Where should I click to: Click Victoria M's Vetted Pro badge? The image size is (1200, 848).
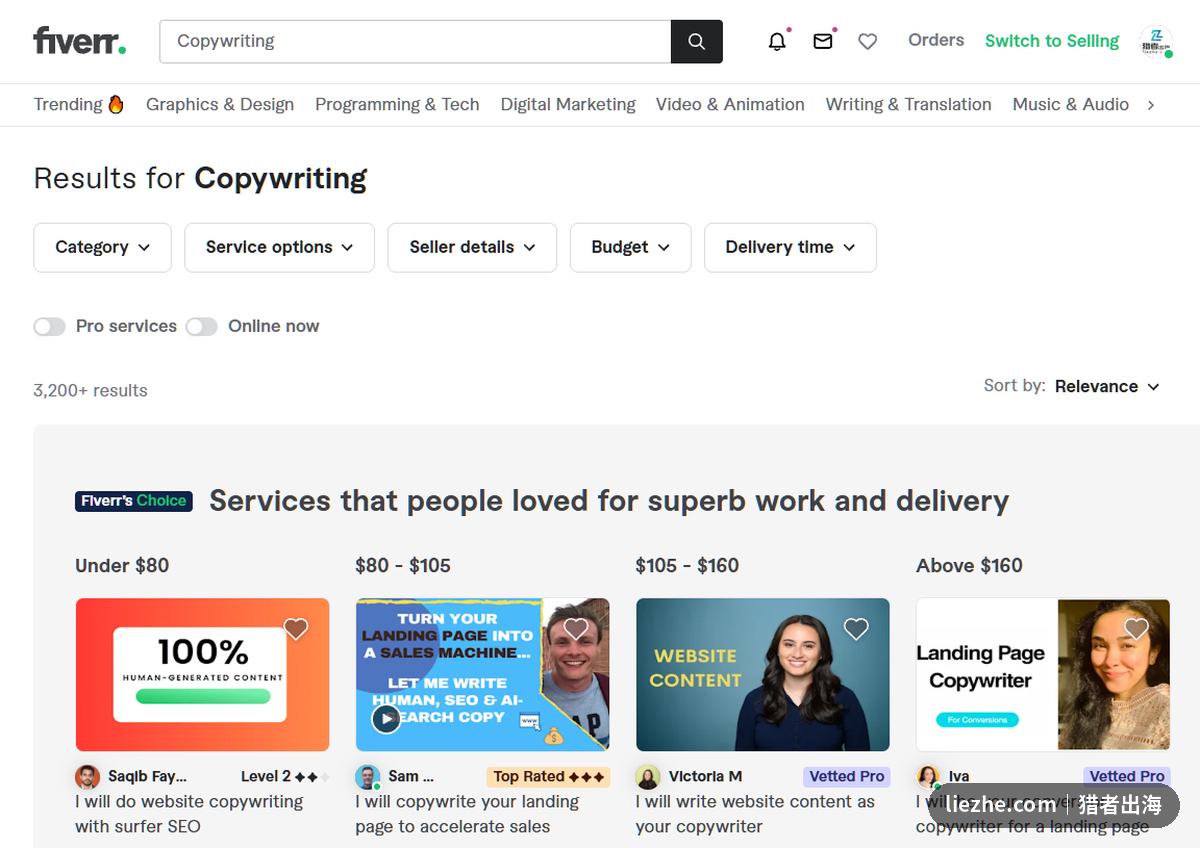[x=846, y=776]
